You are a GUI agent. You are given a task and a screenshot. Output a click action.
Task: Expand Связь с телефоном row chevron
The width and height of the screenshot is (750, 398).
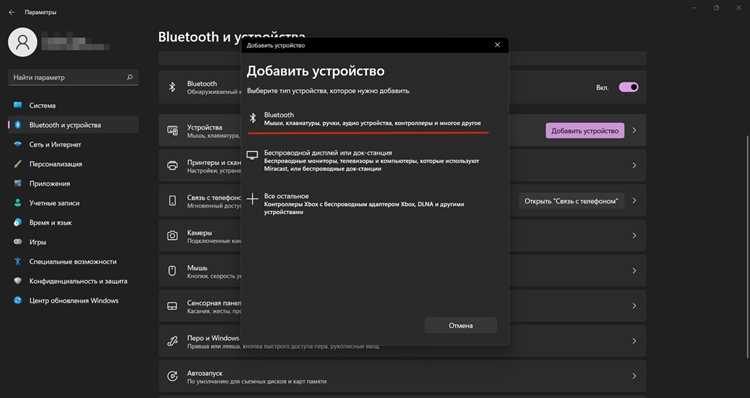635,201
